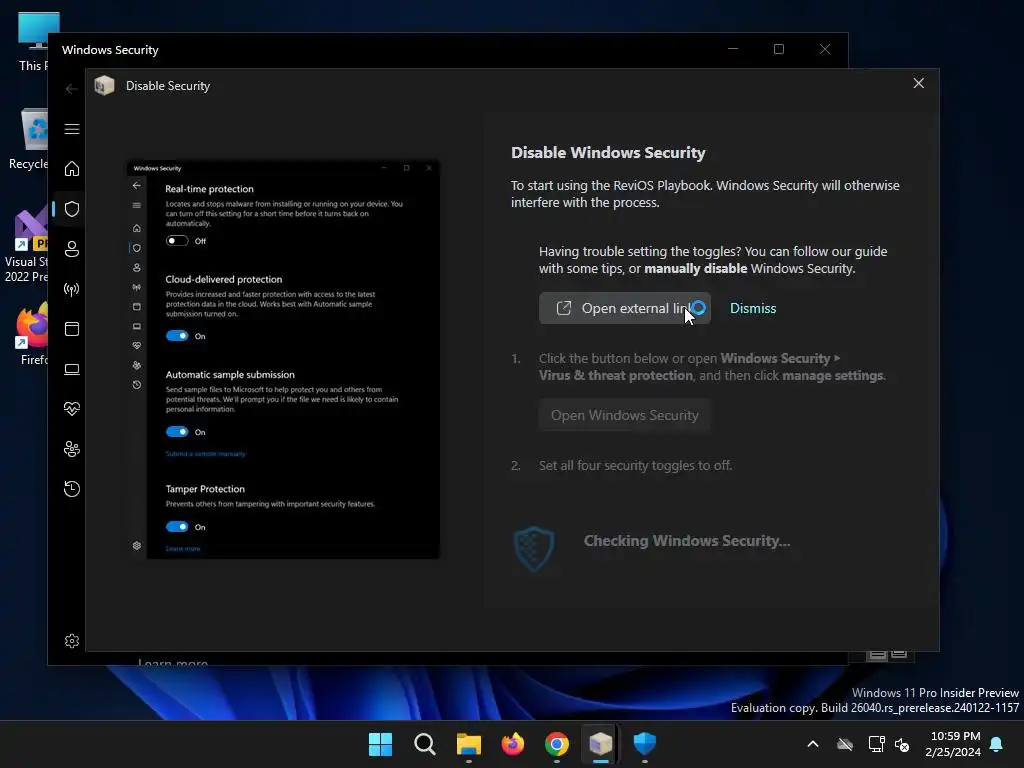The height and width of the screenshot is (768, 1024).
Task: Open the clock showing 10:59 PM
Action: [x=953, y=744]
